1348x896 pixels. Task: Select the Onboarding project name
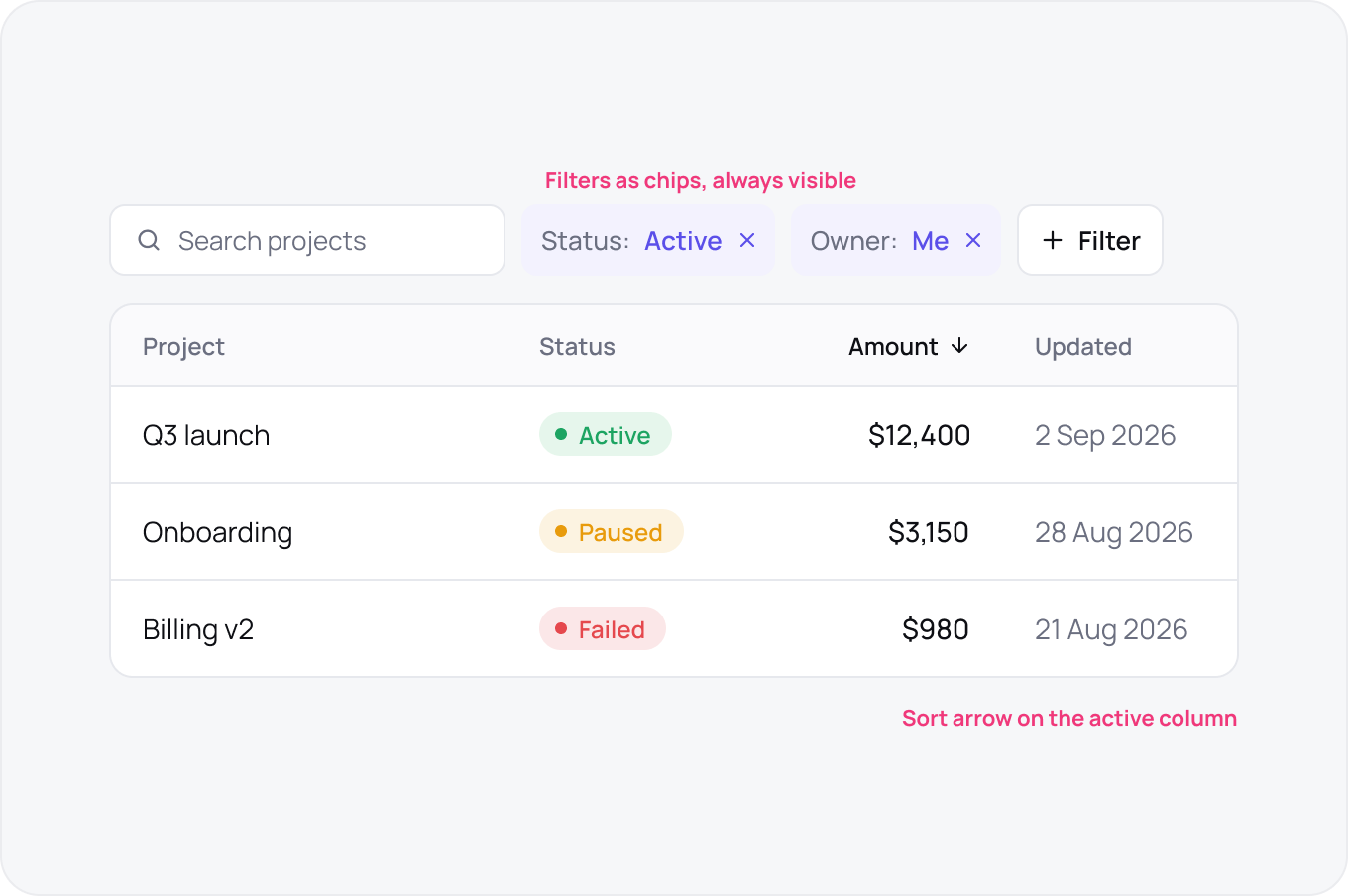pyautogui.click(x=217, y=533)
